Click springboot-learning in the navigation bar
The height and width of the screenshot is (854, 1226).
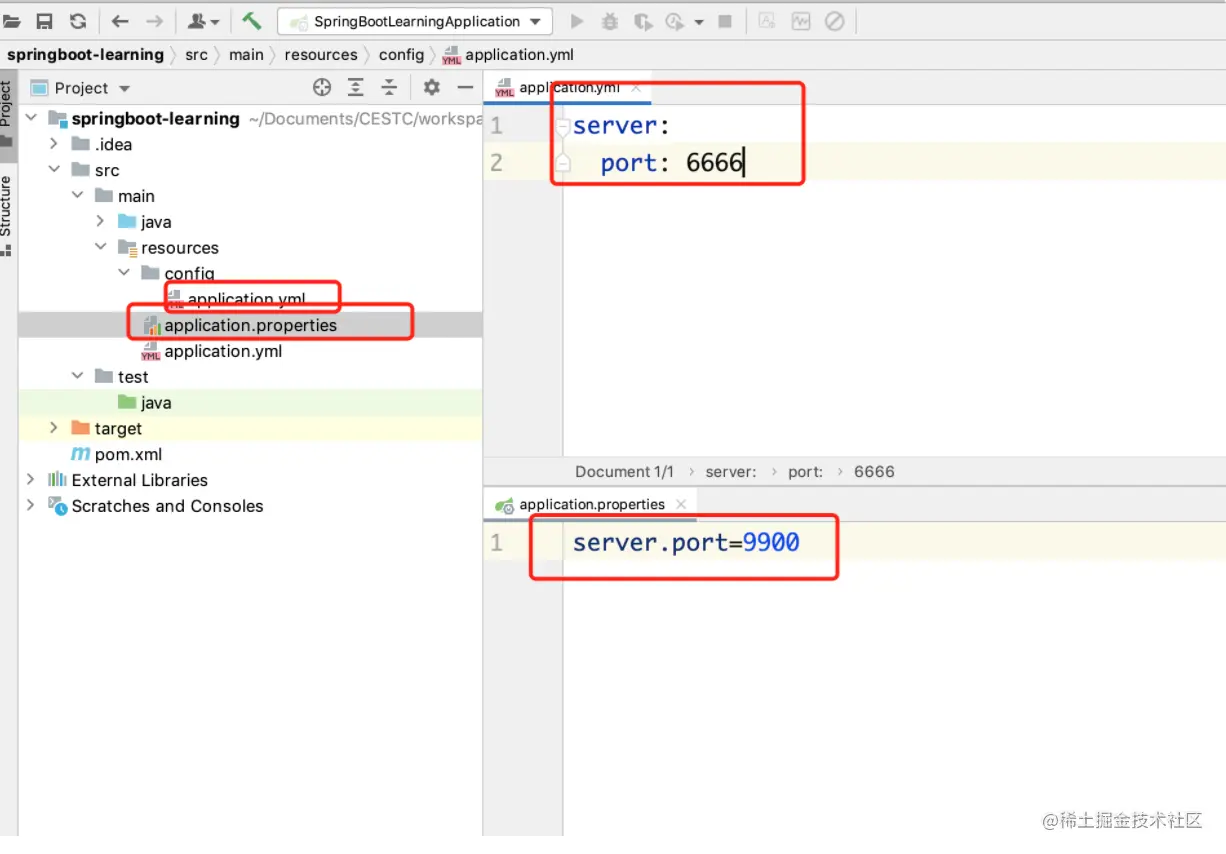(86, 55)
